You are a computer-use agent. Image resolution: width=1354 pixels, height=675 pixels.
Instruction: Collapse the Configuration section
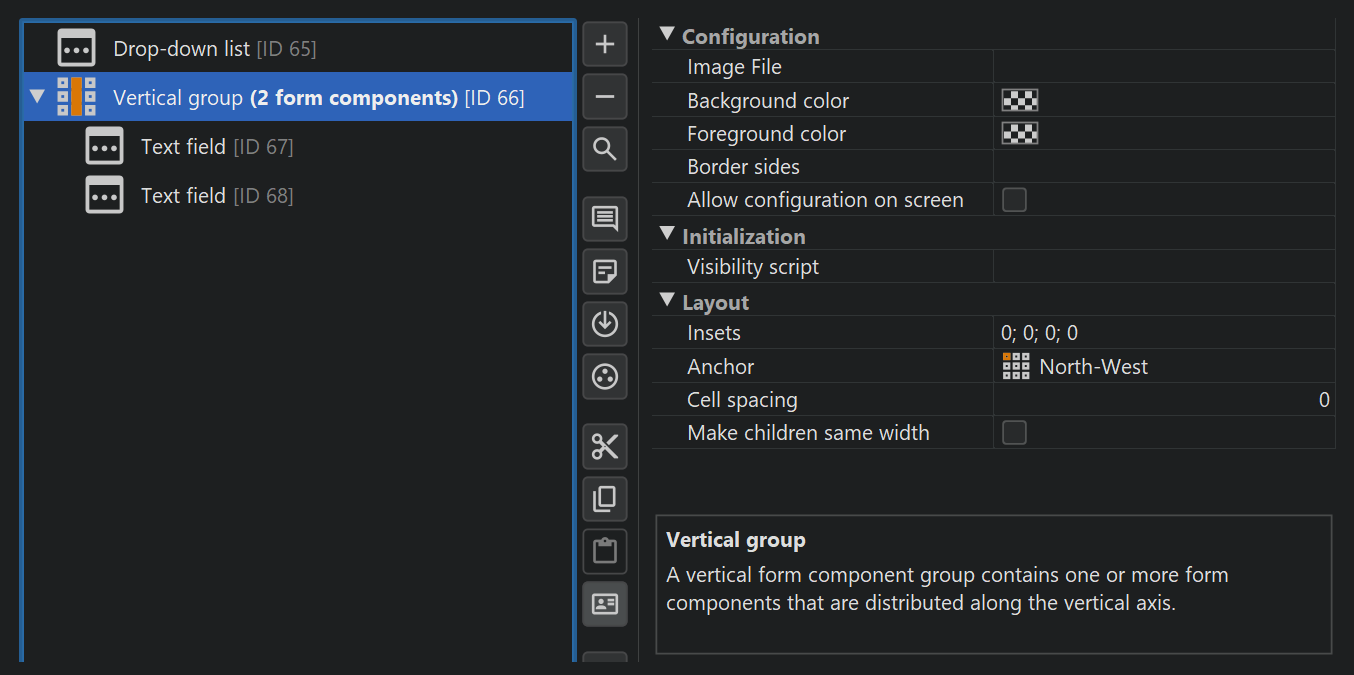(x=667, y=35)
